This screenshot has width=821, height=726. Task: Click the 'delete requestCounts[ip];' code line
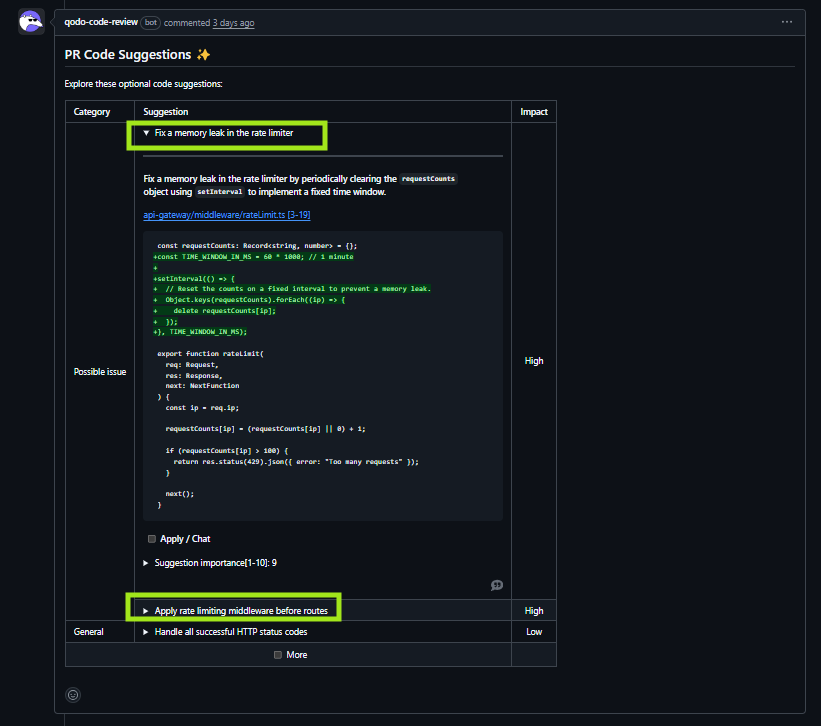coord(215,310)
